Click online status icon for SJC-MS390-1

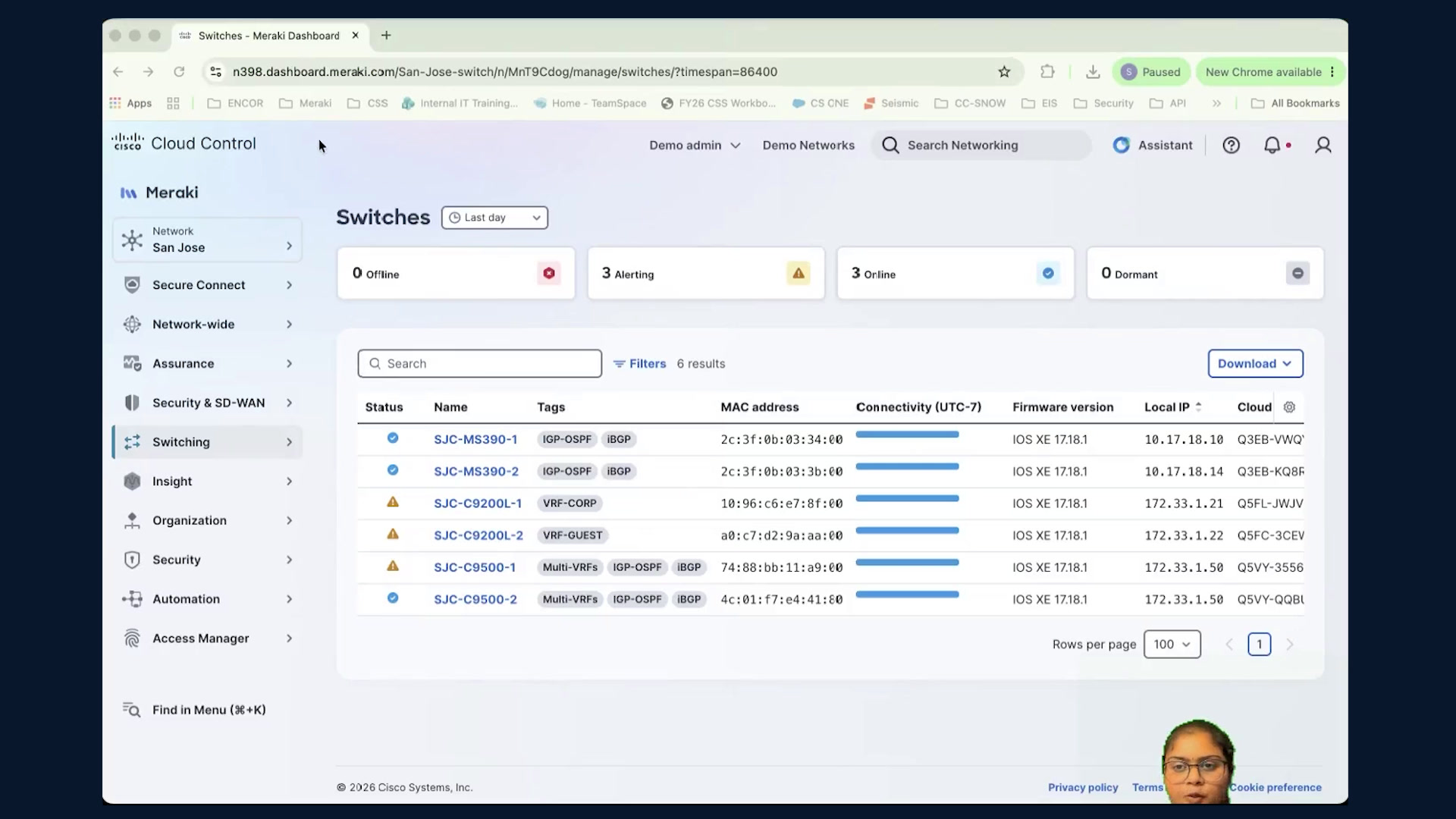click(x=393, y=438)
